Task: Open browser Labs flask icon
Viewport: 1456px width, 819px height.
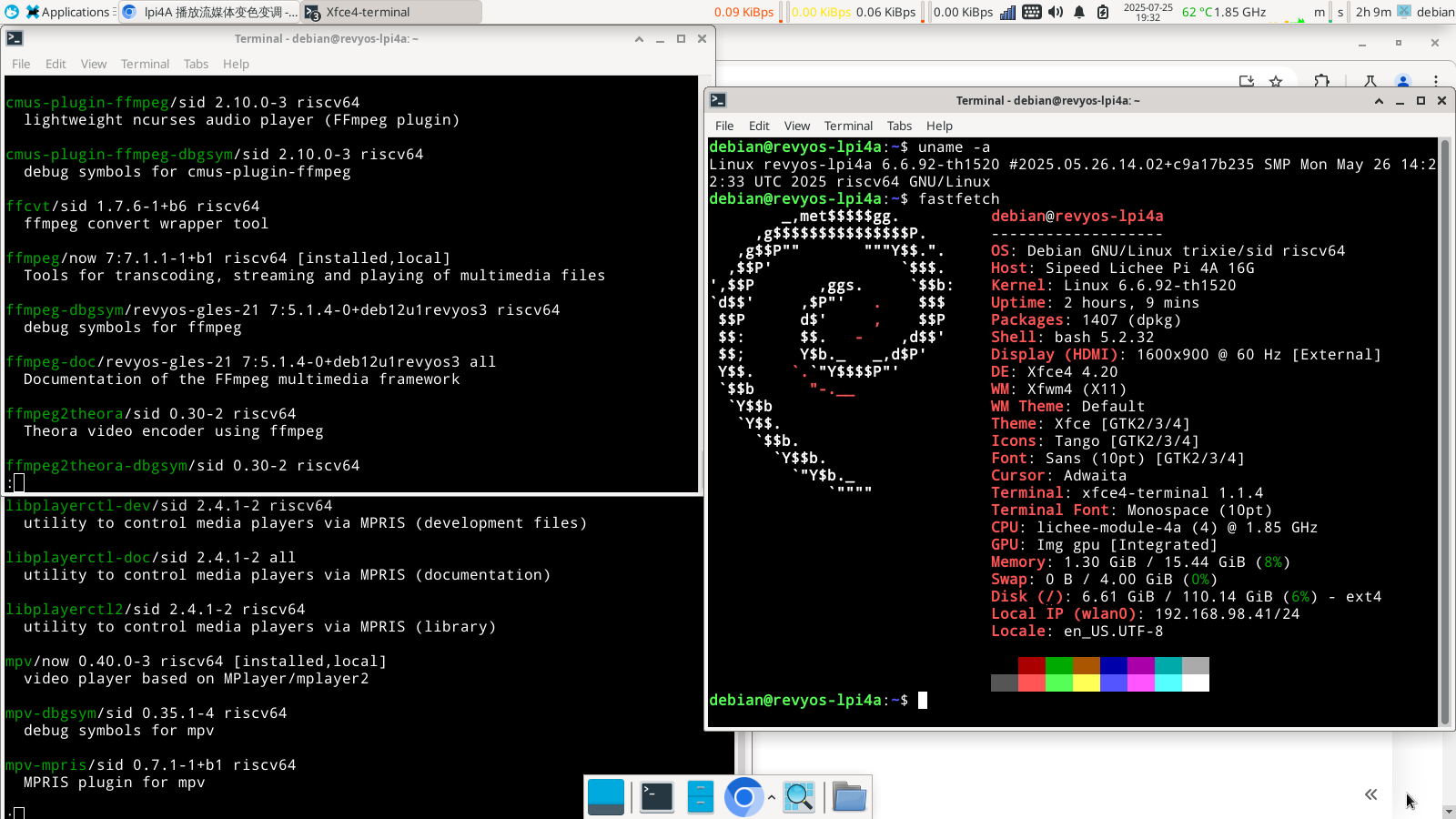Action: (1370, 81)
